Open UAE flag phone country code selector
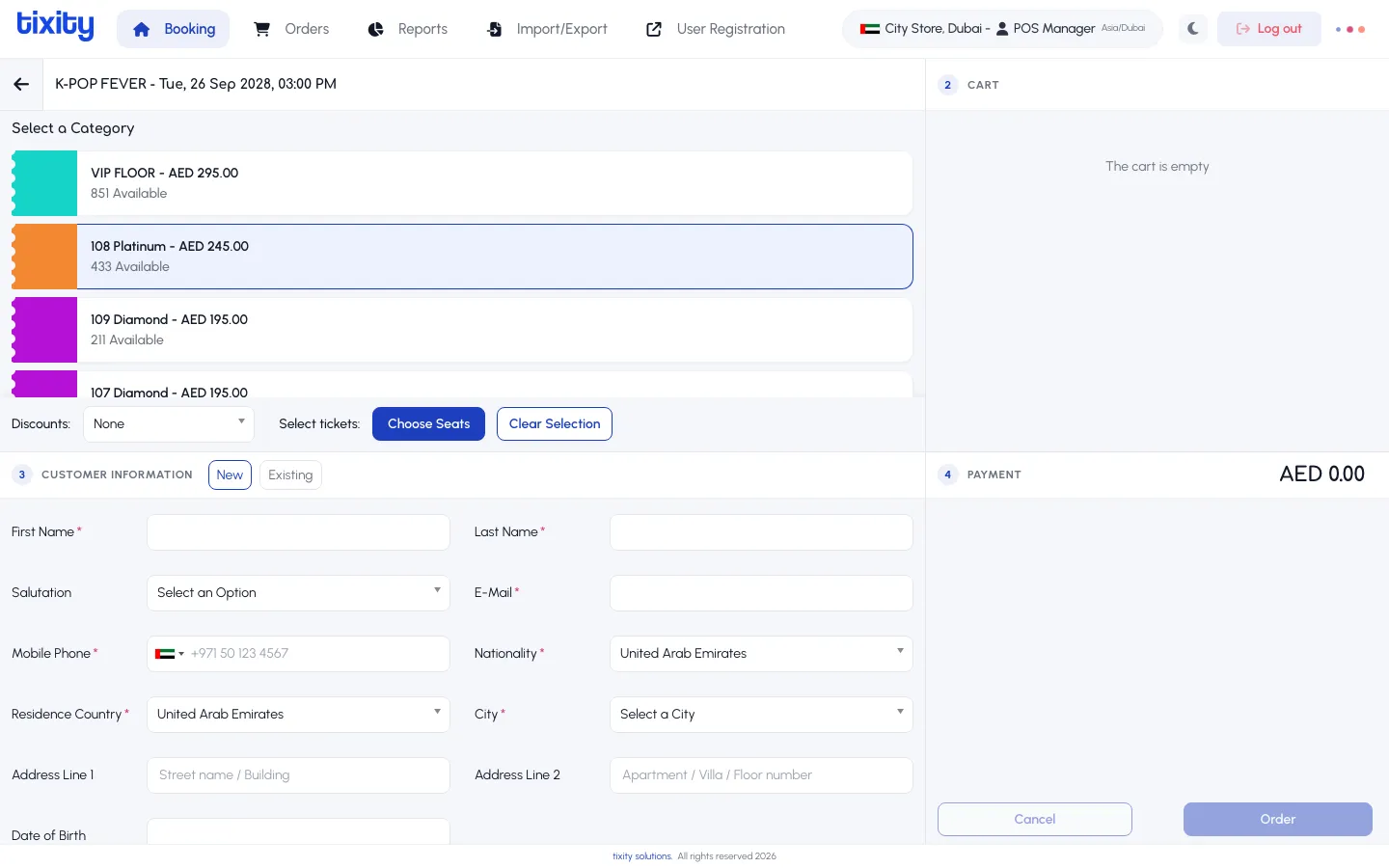Image resolution: width=1389 pixels, height=868 pixels. (x=169, y=654)
